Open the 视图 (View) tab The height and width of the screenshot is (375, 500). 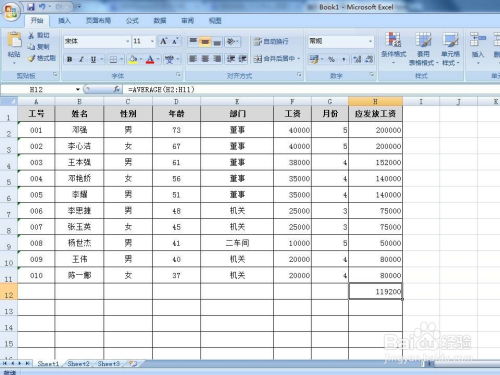pos(215,21)
